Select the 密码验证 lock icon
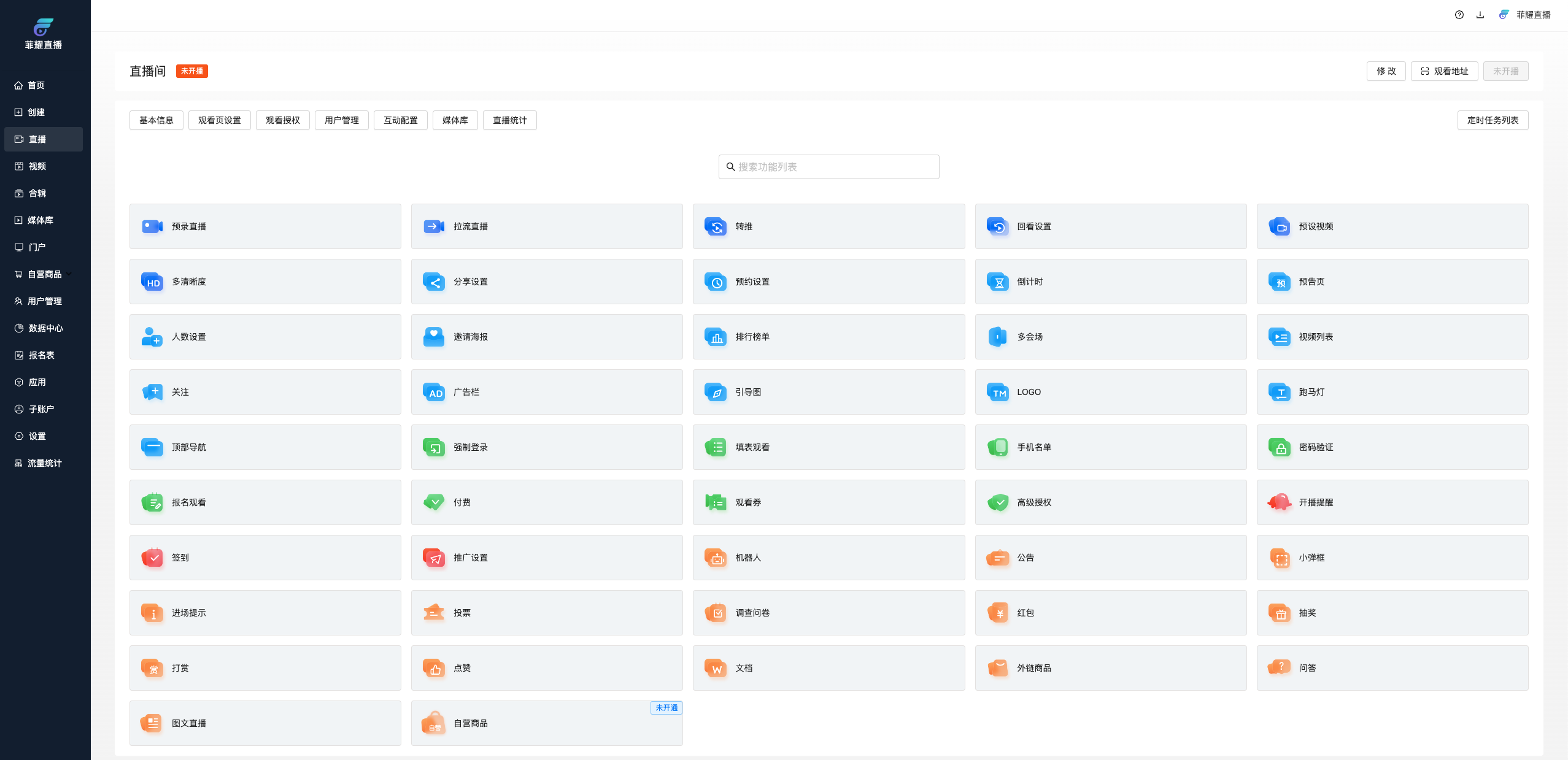The image size is (1568, 760). click(1280, 447)
